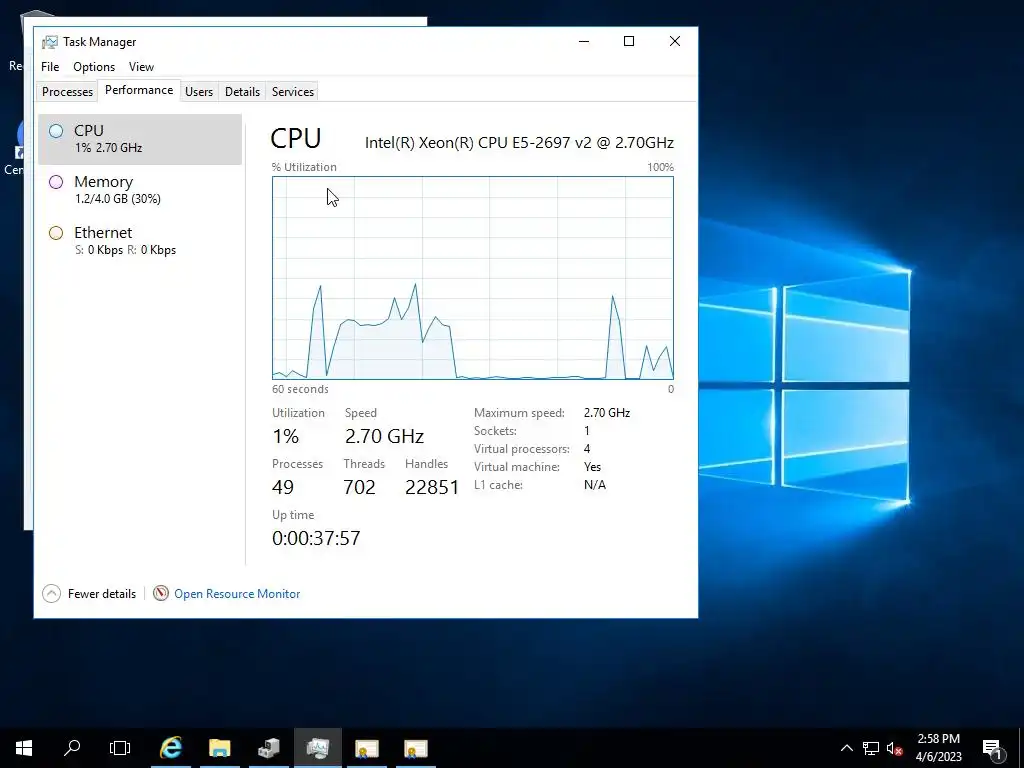Select the Performance tab
This screenshot has width=1024, height=768.
(139, 90)
